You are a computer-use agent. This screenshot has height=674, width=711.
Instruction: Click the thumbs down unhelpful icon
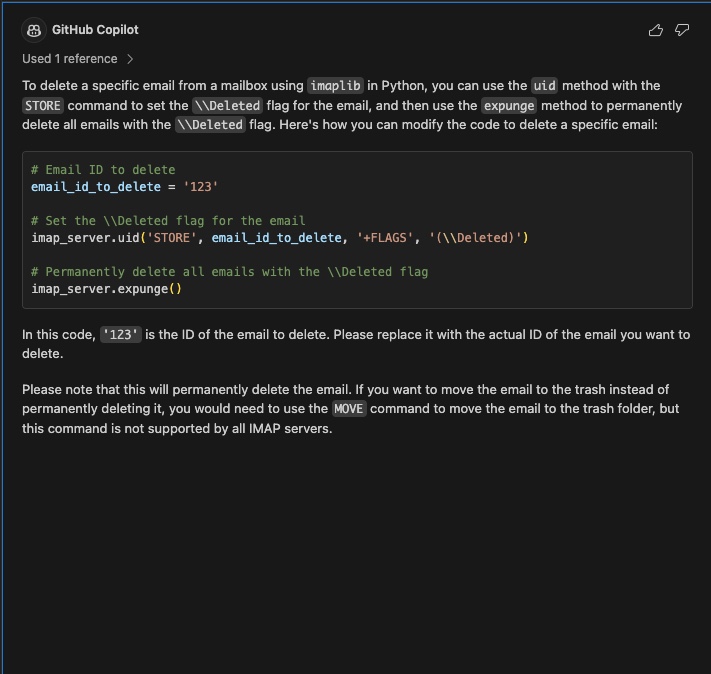[x=682, y=30]
